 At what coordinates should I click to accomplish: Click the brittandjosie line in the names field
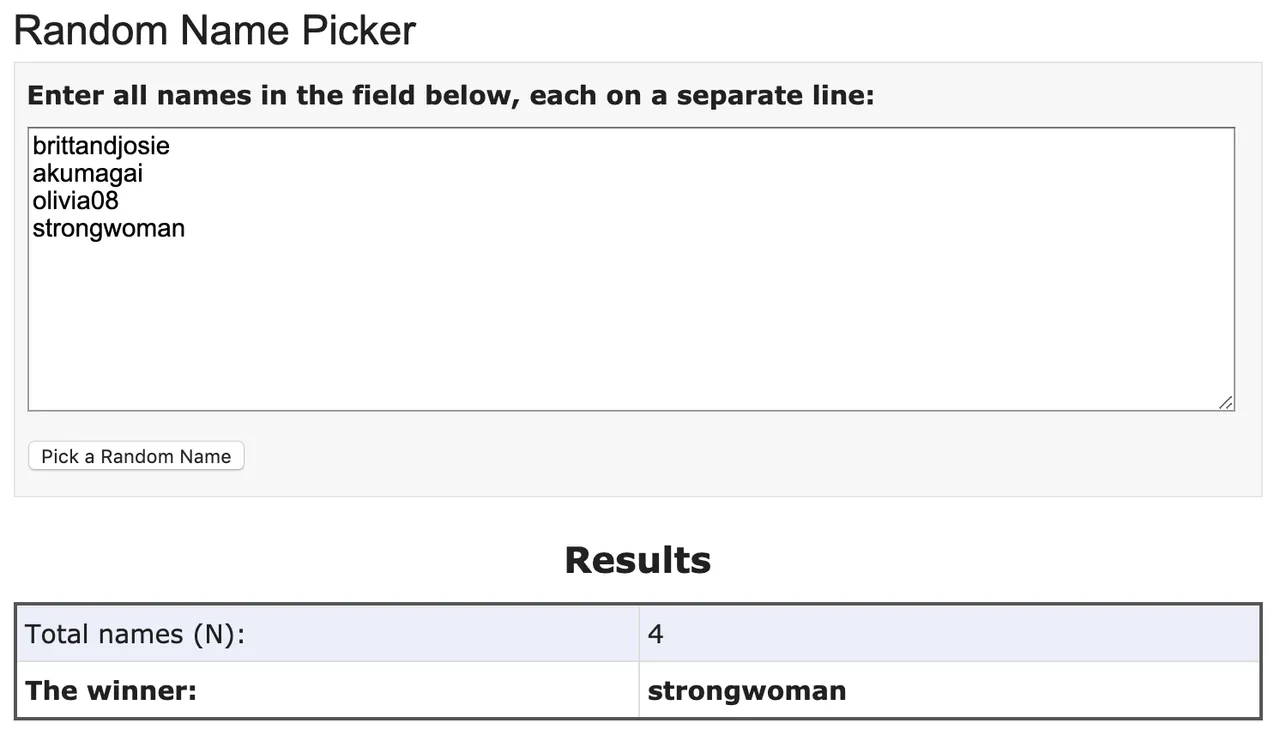[101, 146]
